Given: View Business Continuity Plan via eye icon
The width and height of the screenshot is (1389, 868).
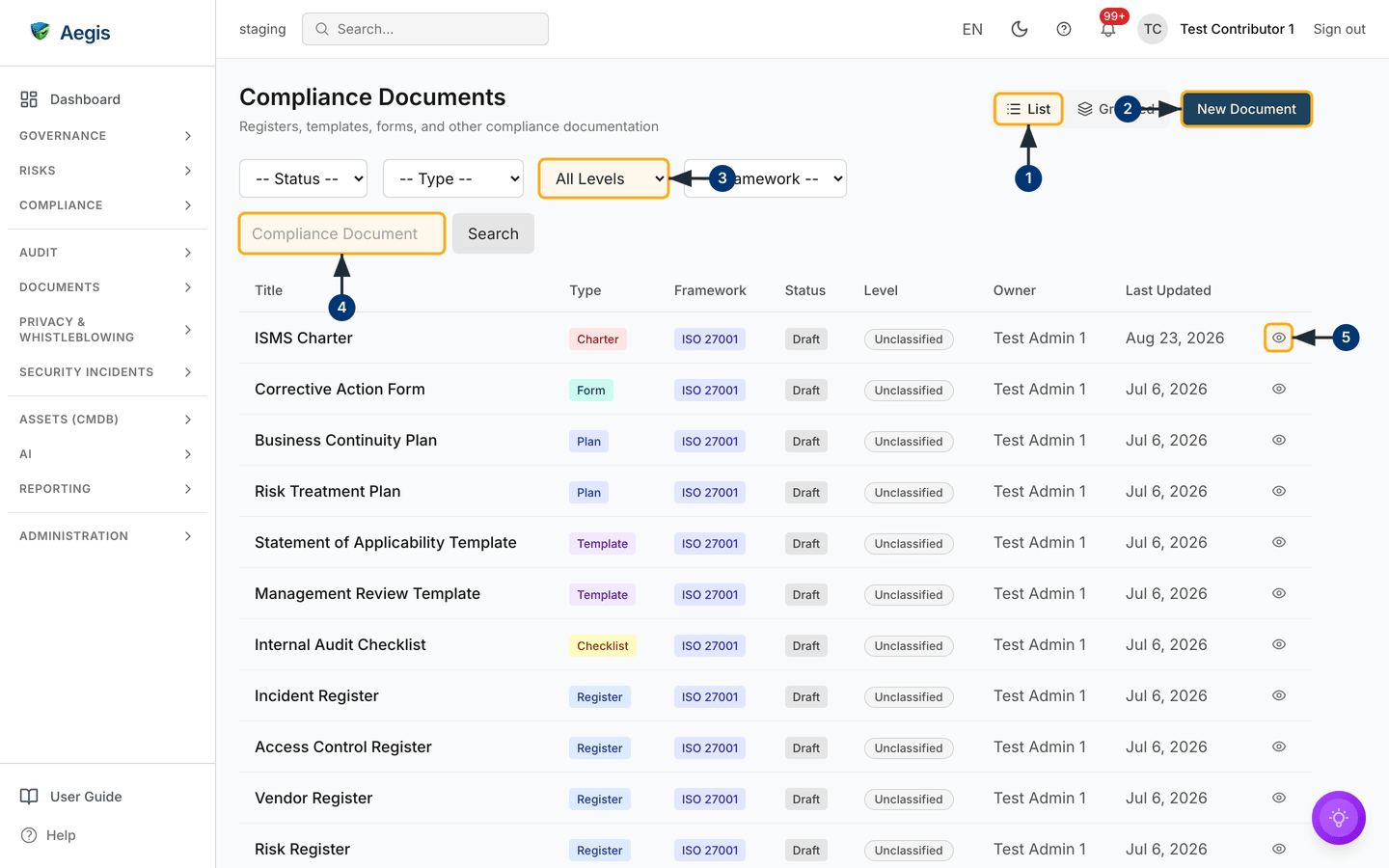Looking at the screenshot, I should click(x=1279, y=440).
